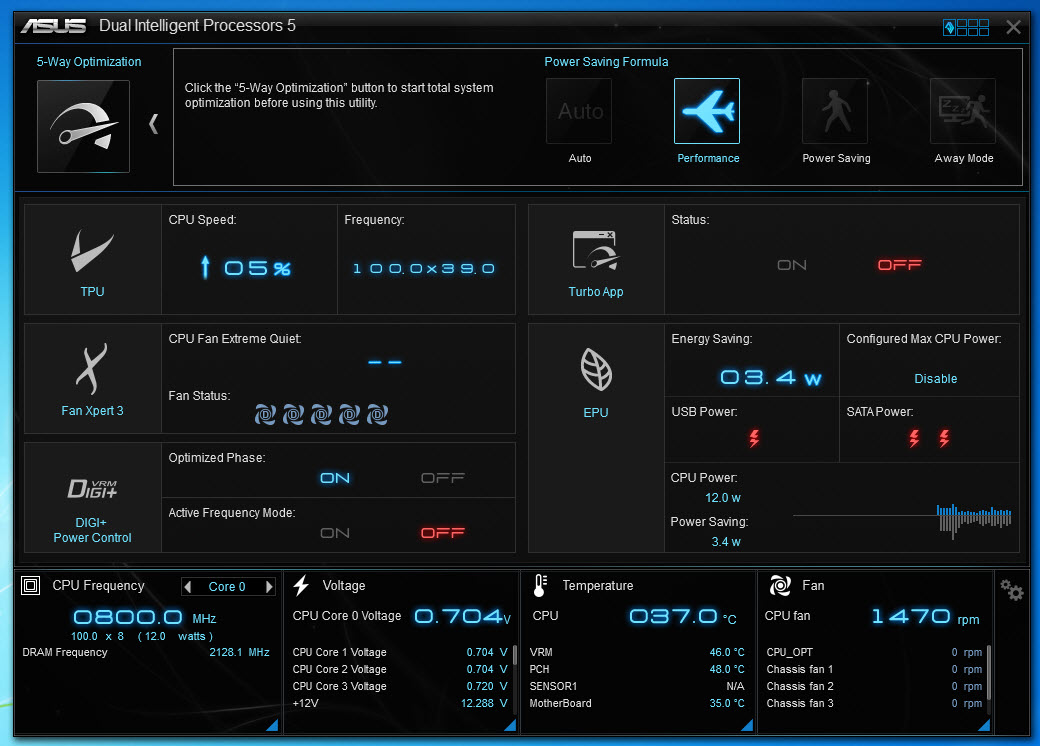This screenshot has width=1040, height=746.
Task: Start the 5-Way Optimization speedometer button
Action: 84,126
